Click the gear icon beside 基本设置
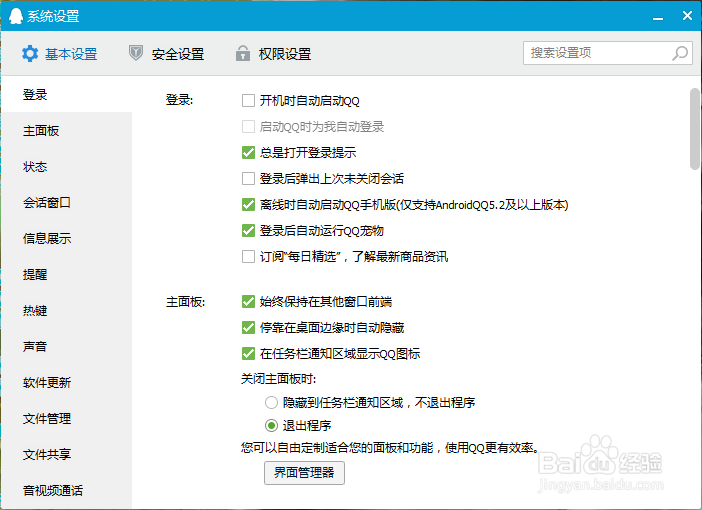 (x=30, y=54)
